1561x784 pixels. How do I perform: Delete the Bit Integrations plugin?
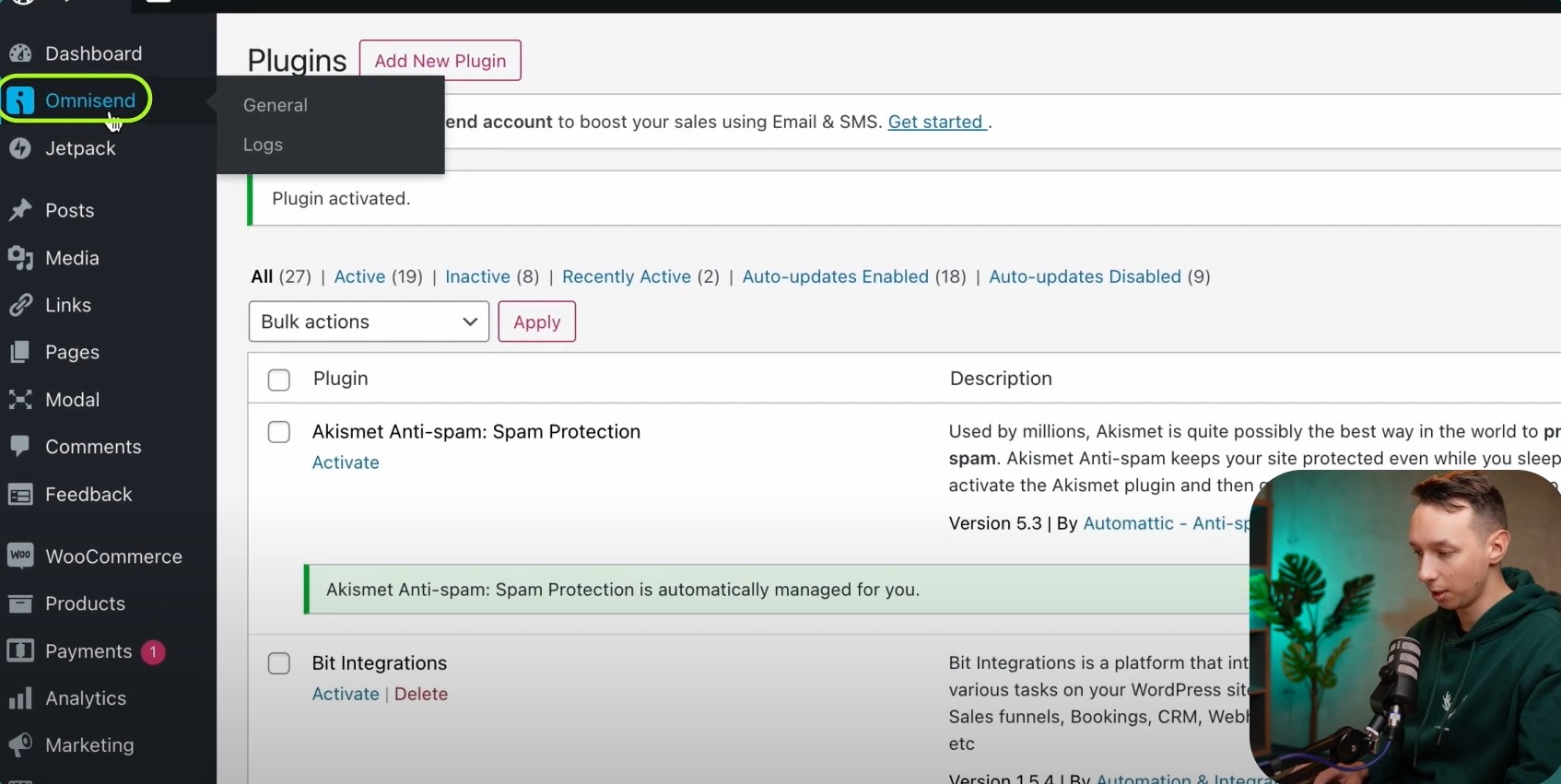pos(421,694)
